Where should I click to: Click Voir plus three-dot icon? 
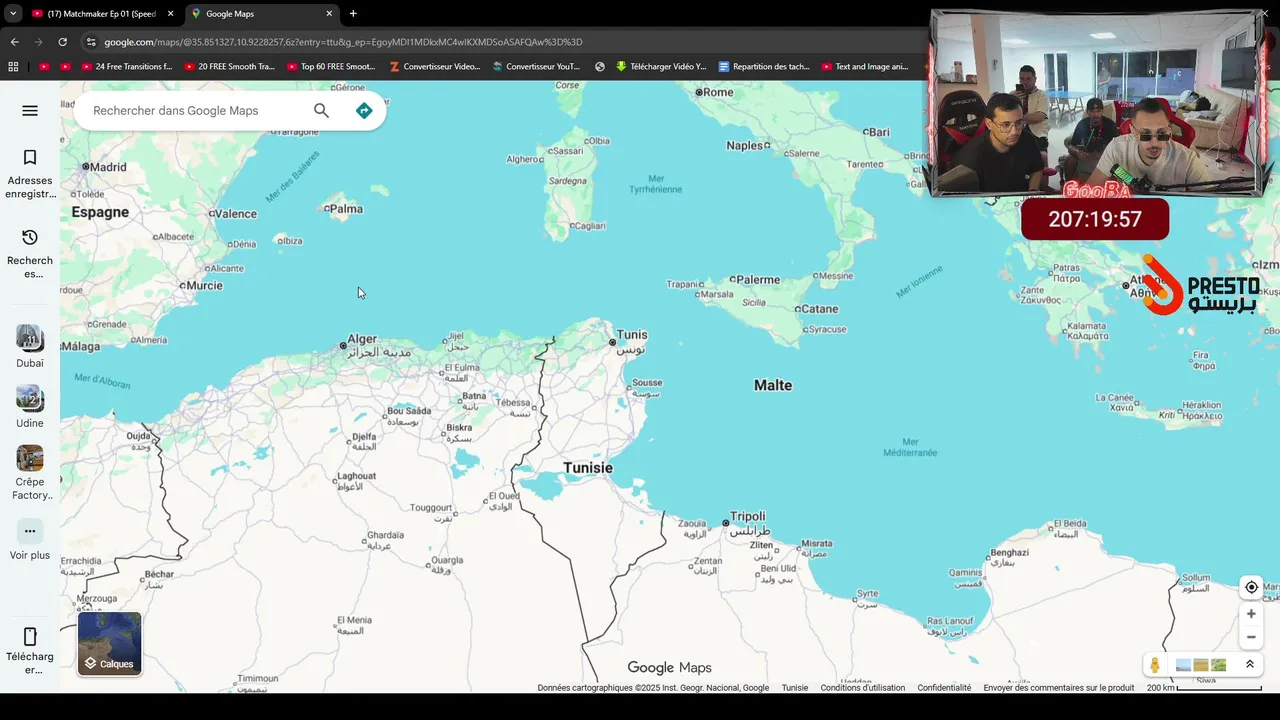click(x=30, y=531)
